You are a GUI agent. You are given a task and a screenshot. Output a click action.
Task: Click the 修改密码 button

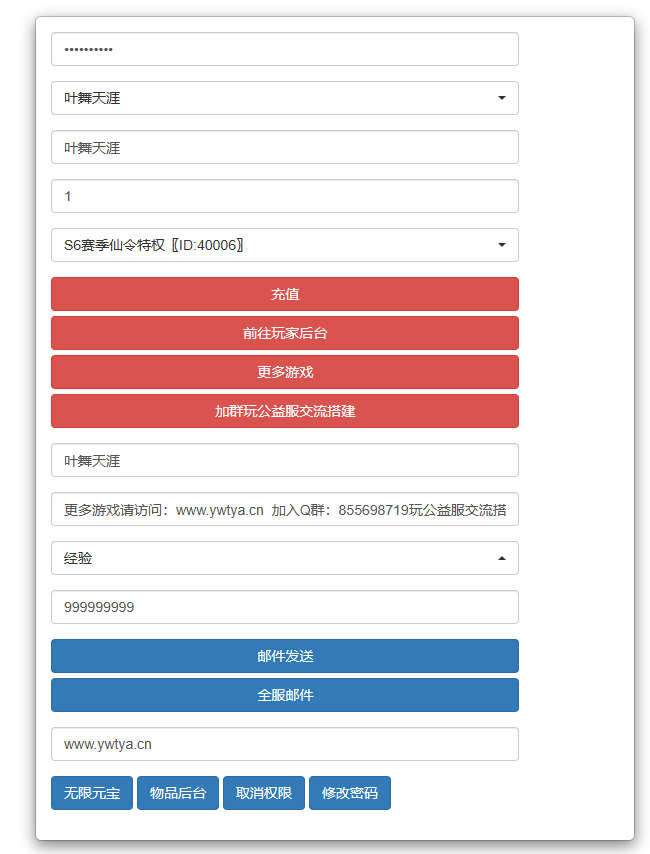coord(350,793)
